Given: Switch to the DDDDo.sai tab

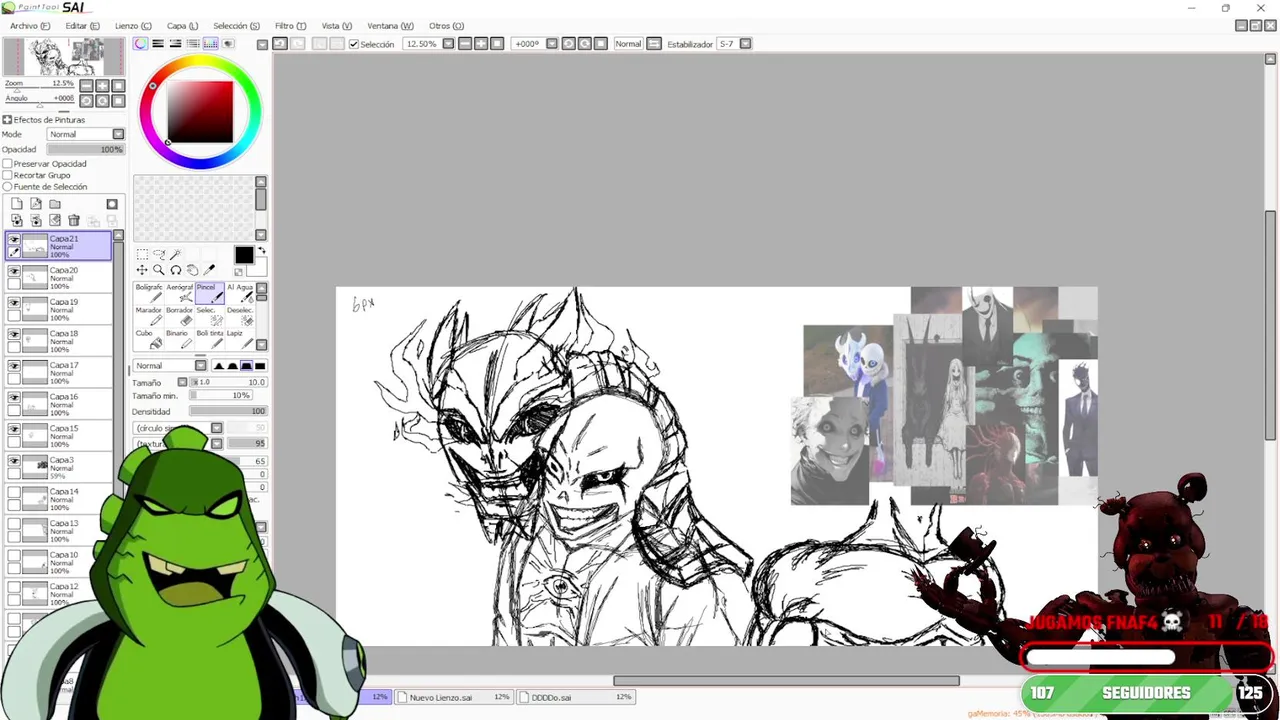Looking at the screenshot, I should [576, 697].
